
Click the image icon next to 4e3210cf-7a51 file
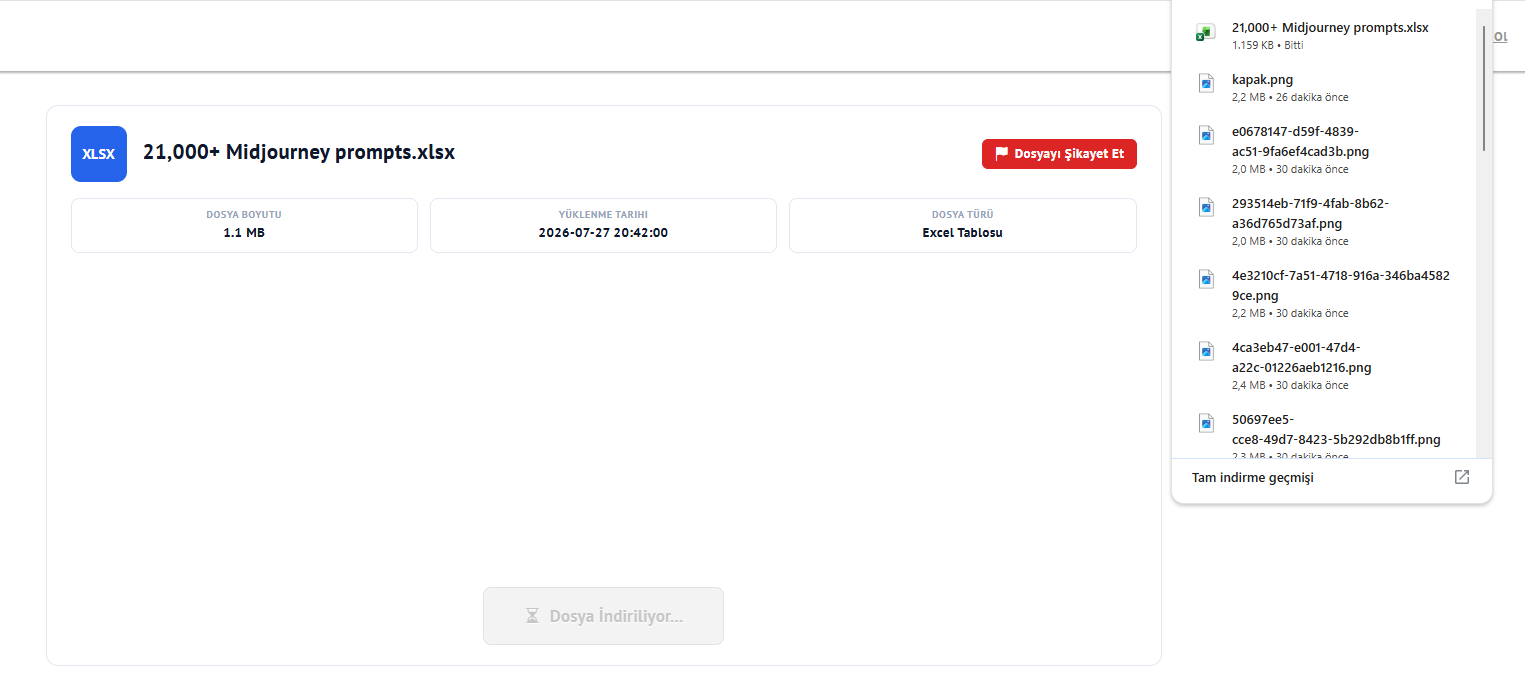tap(1206, 278)
